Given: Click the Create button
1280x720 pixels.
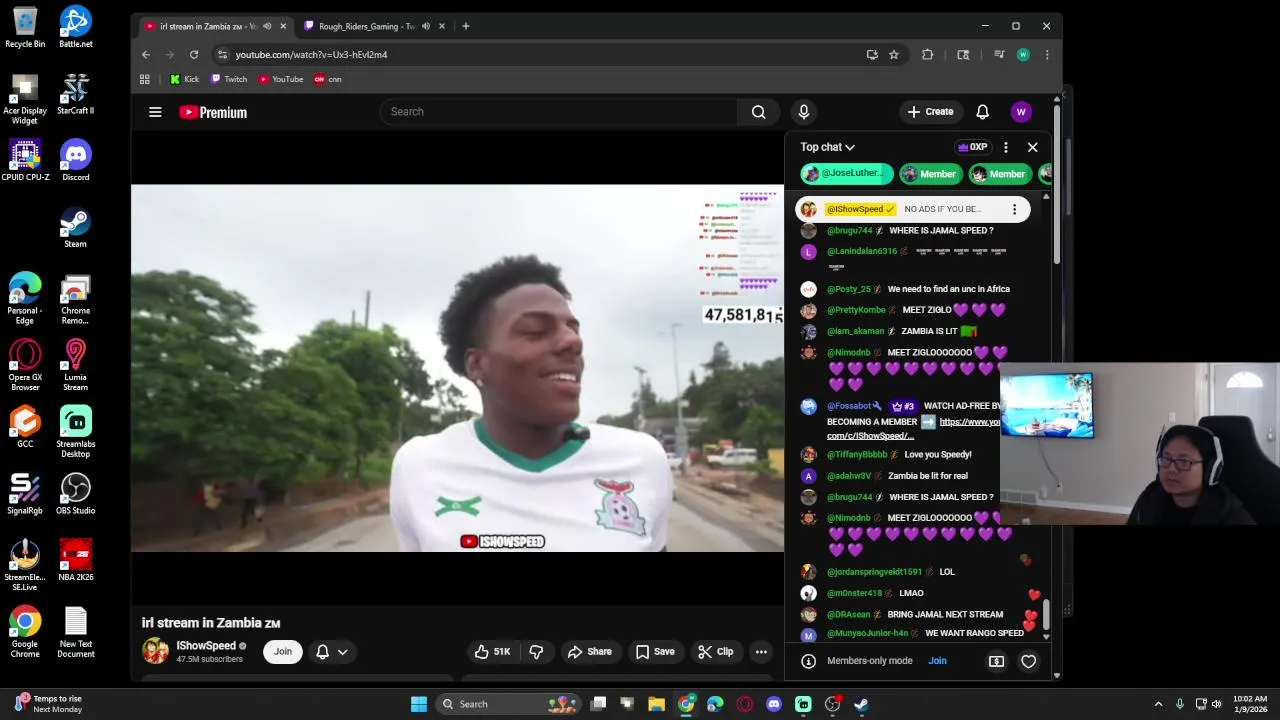Looking at the screenshot, I should point(930,112).
